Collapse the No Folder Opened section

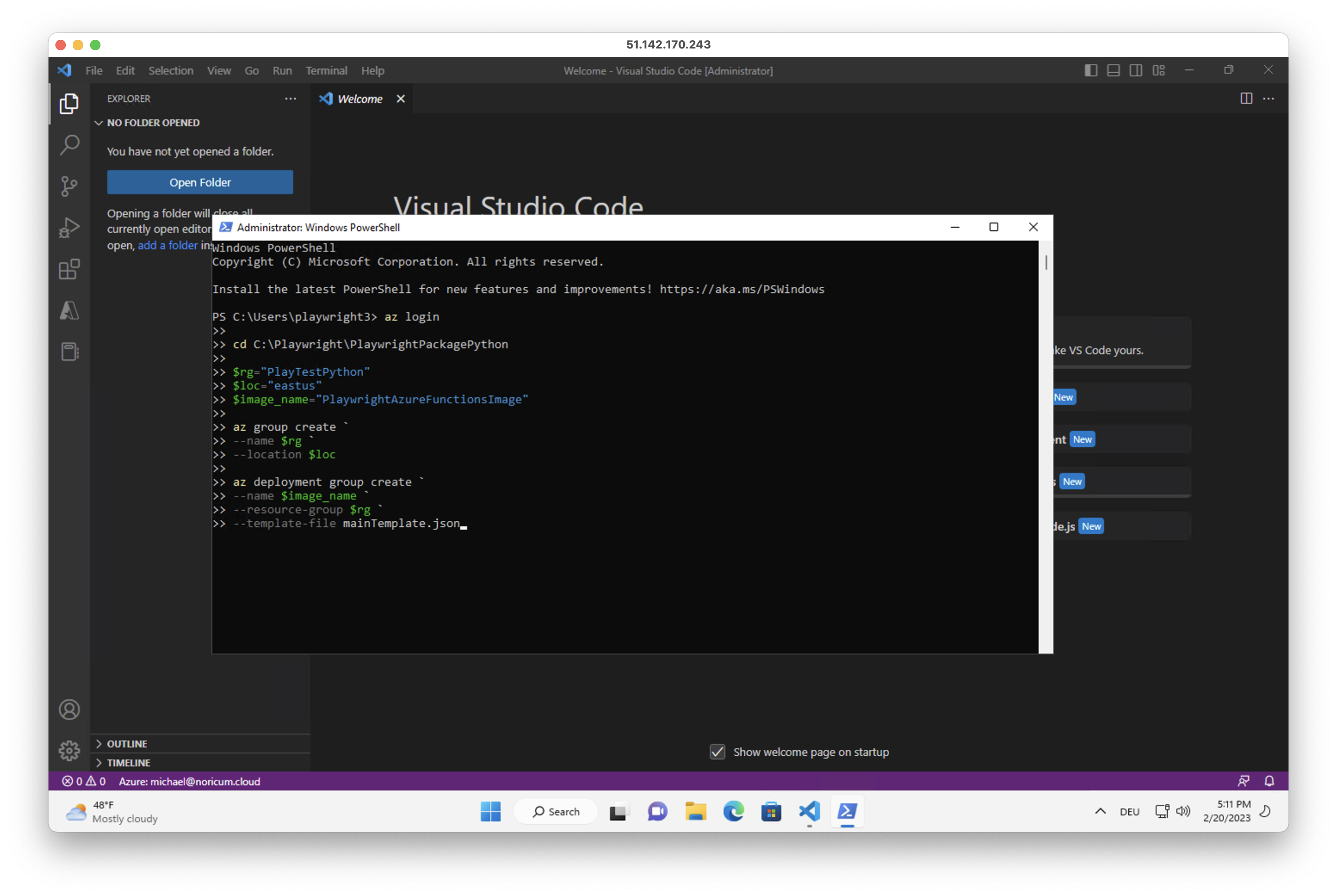(152, 123)
